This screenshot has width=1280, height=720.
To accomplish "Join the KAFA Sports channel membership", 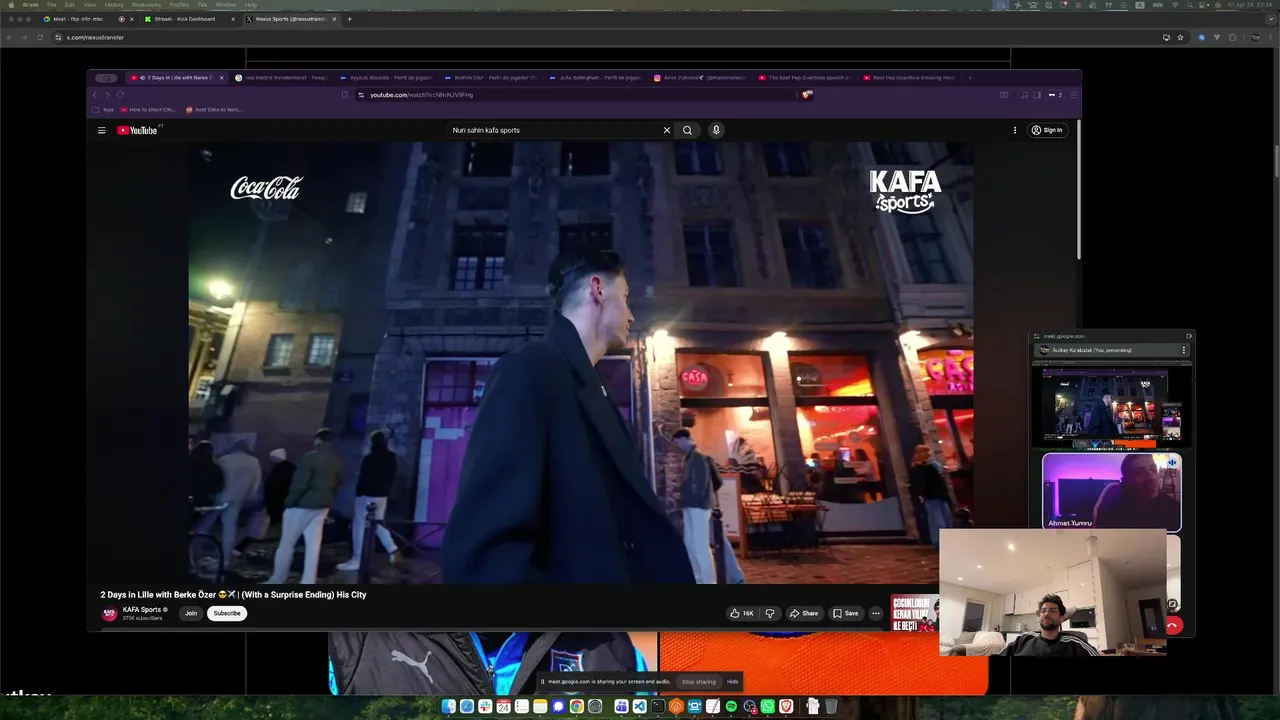I will click(x=190, y=613).
